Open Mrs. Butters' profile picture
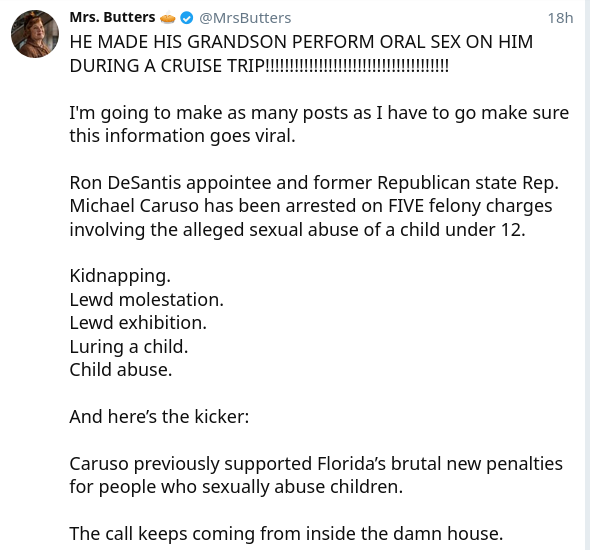The height and width of the screenshot is (550, 590). (x=35, y=34)
